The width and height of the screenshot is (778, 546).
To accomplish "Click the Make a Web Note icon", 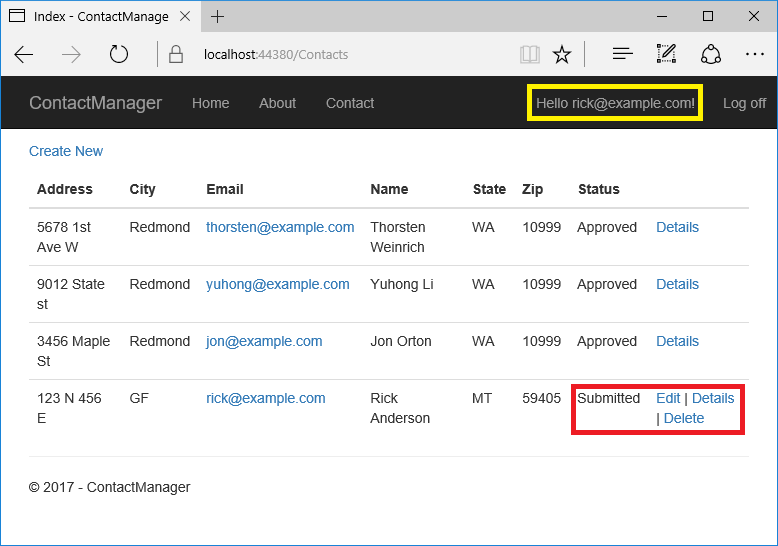I will click(666, 55).
